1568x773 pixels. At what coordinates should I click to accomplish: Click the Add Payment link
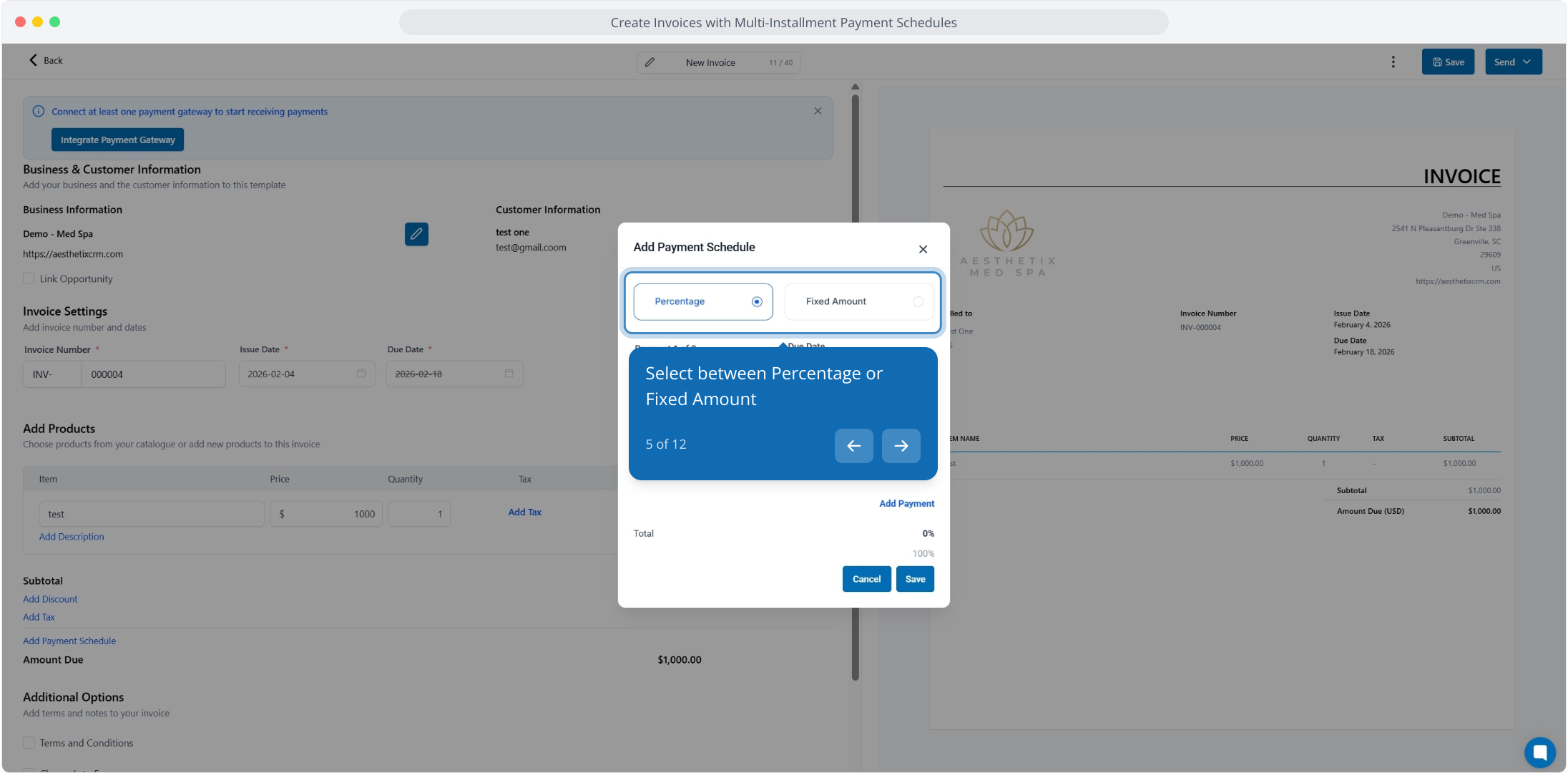click(906, 503)
